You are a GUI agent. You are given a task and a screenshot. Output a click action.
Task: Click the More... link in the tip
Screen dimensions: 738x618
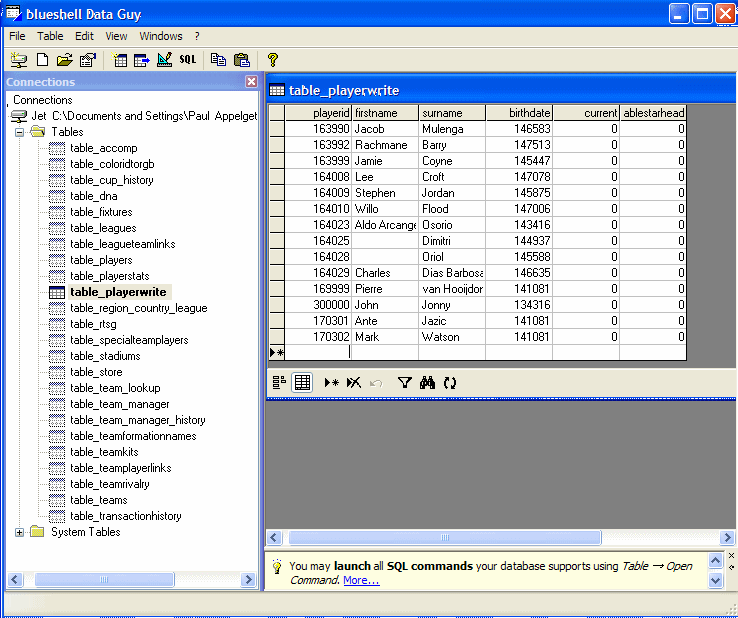coord(361,580)
